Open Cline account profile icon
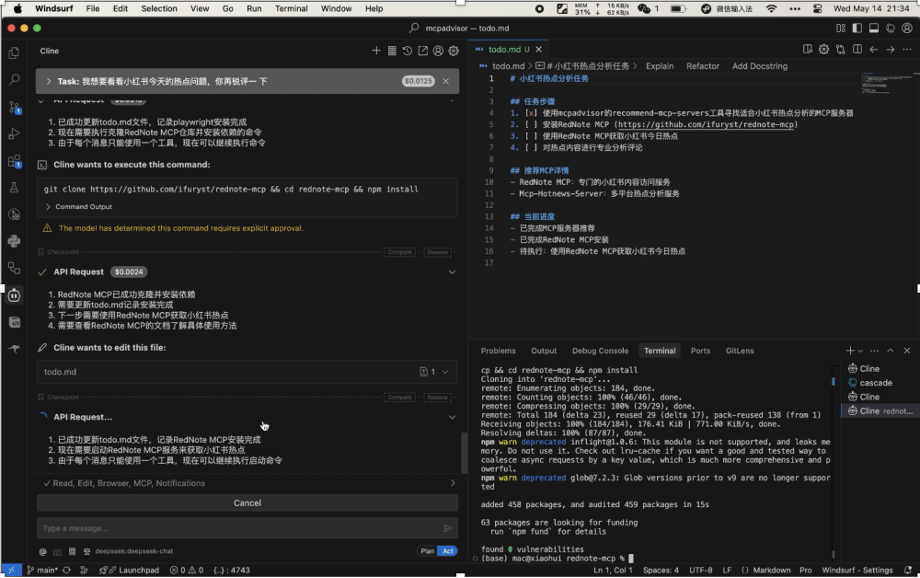The height and width of the screenshot is (578, 920). [438, 51]
